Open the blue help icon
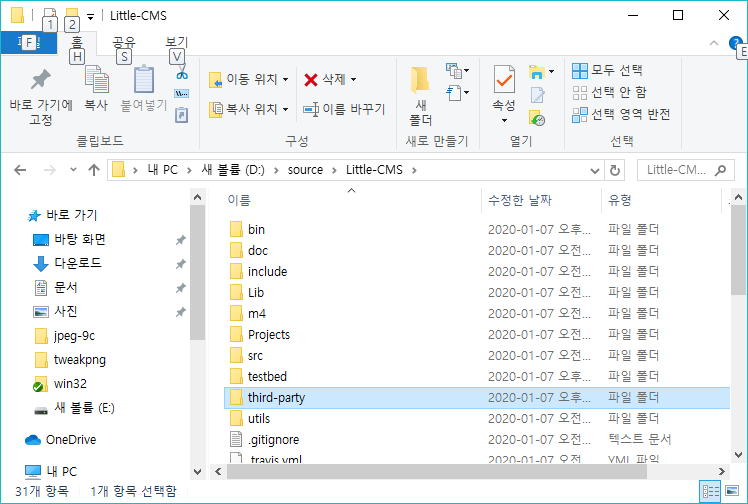The width and height of the screenshot is (748, 504). [x=735, y=43]
